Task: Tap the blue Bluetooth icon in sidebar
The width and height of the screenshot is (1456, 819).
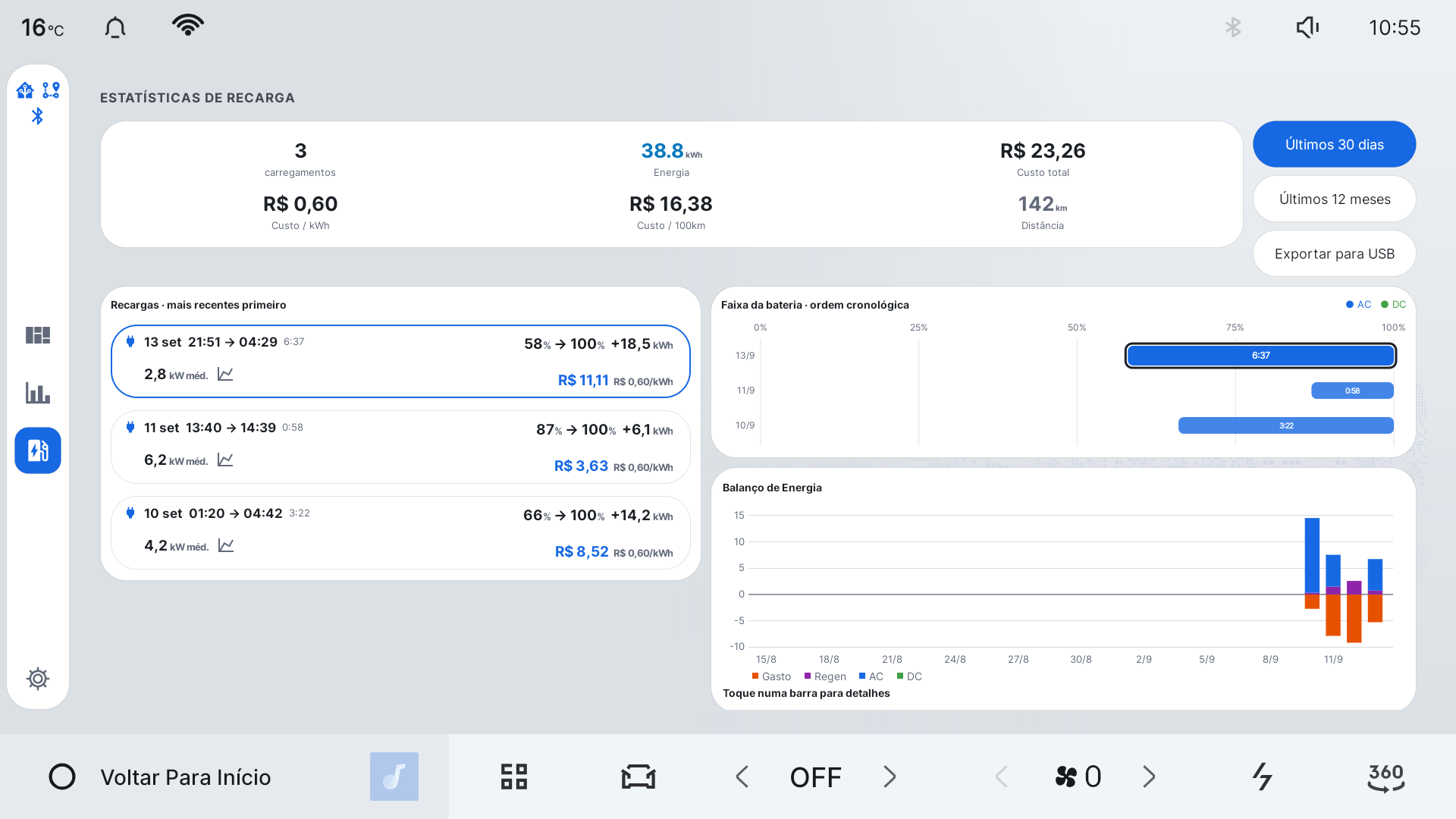Action: [x=37, y=116]
